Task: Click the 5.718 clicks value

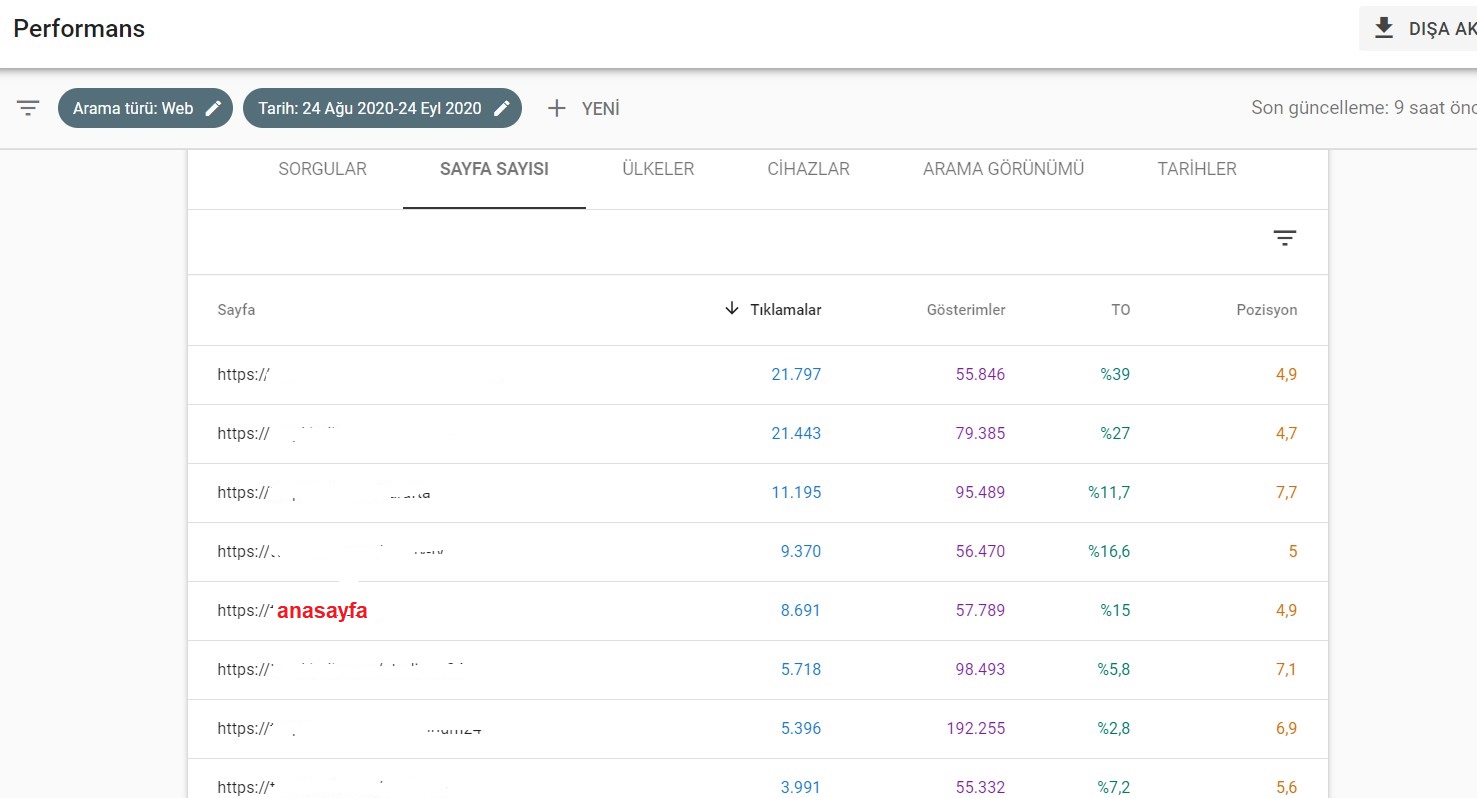Action: (x=801, y=670)
